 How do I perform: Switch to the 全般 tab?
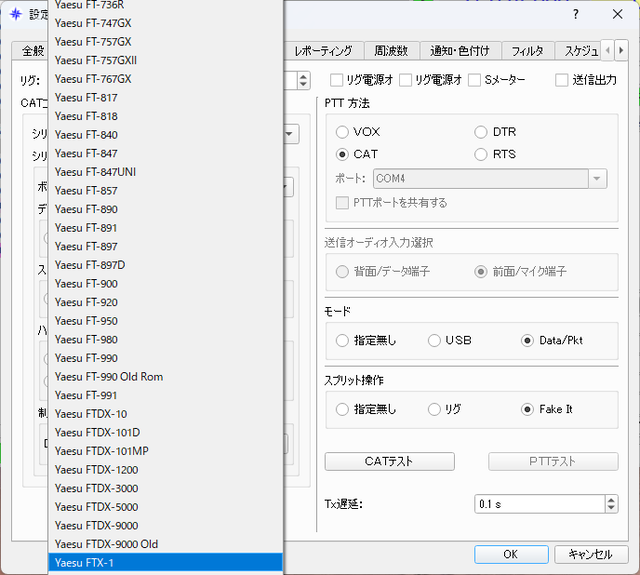click(31, 51)
